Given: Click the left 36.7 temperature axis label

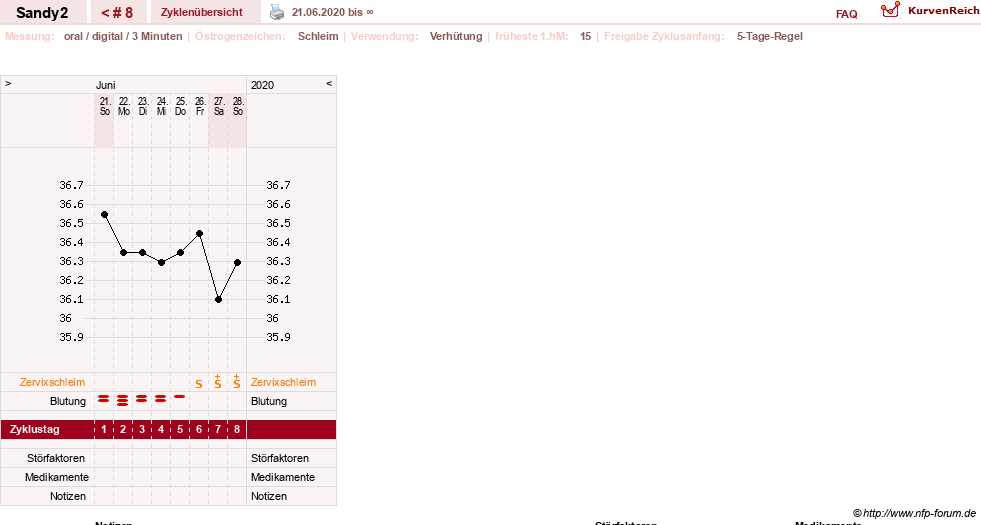Looking at the screenshot, I should coord(71,185).
